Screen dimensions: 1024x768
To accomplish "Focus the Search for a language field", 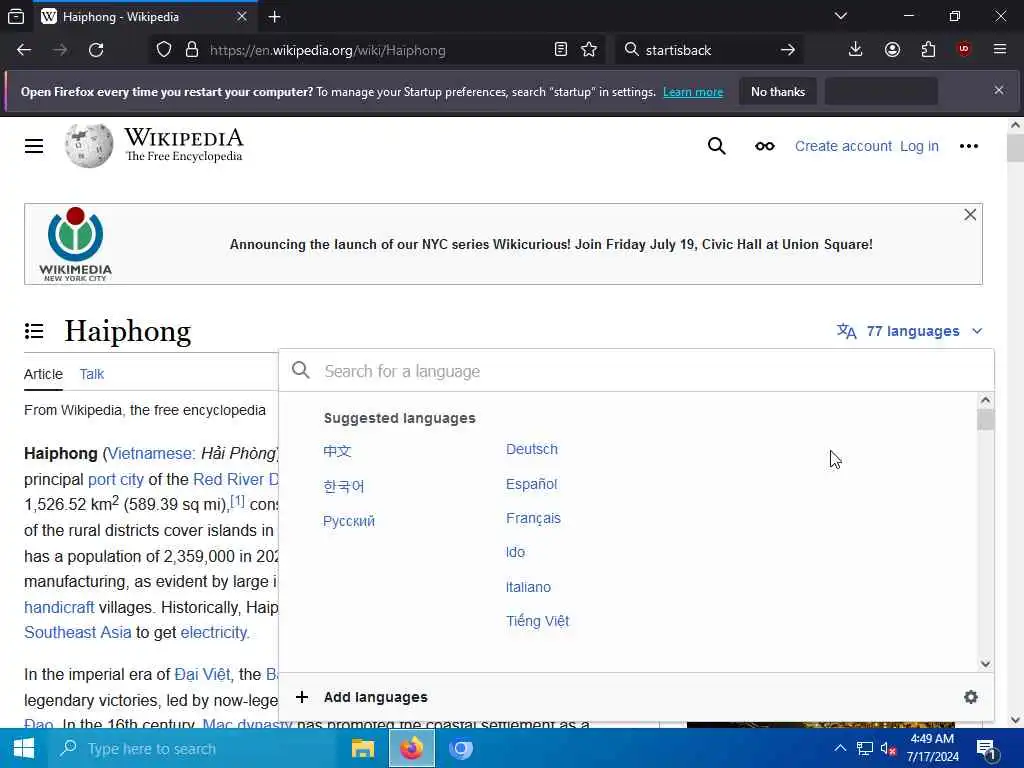I will [637, 371].
